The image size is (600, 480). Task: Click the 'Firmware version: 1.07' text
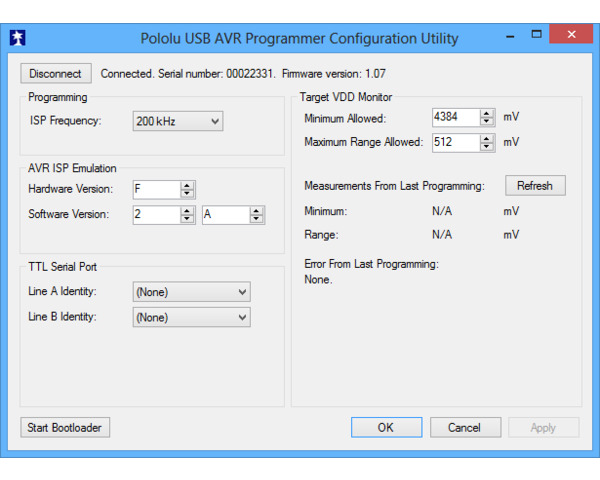tap(334, 73)
